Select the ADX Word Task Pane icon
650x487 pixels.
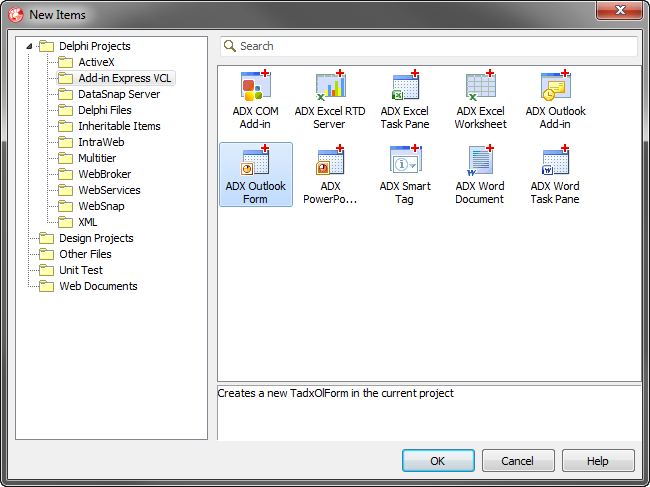555,161
